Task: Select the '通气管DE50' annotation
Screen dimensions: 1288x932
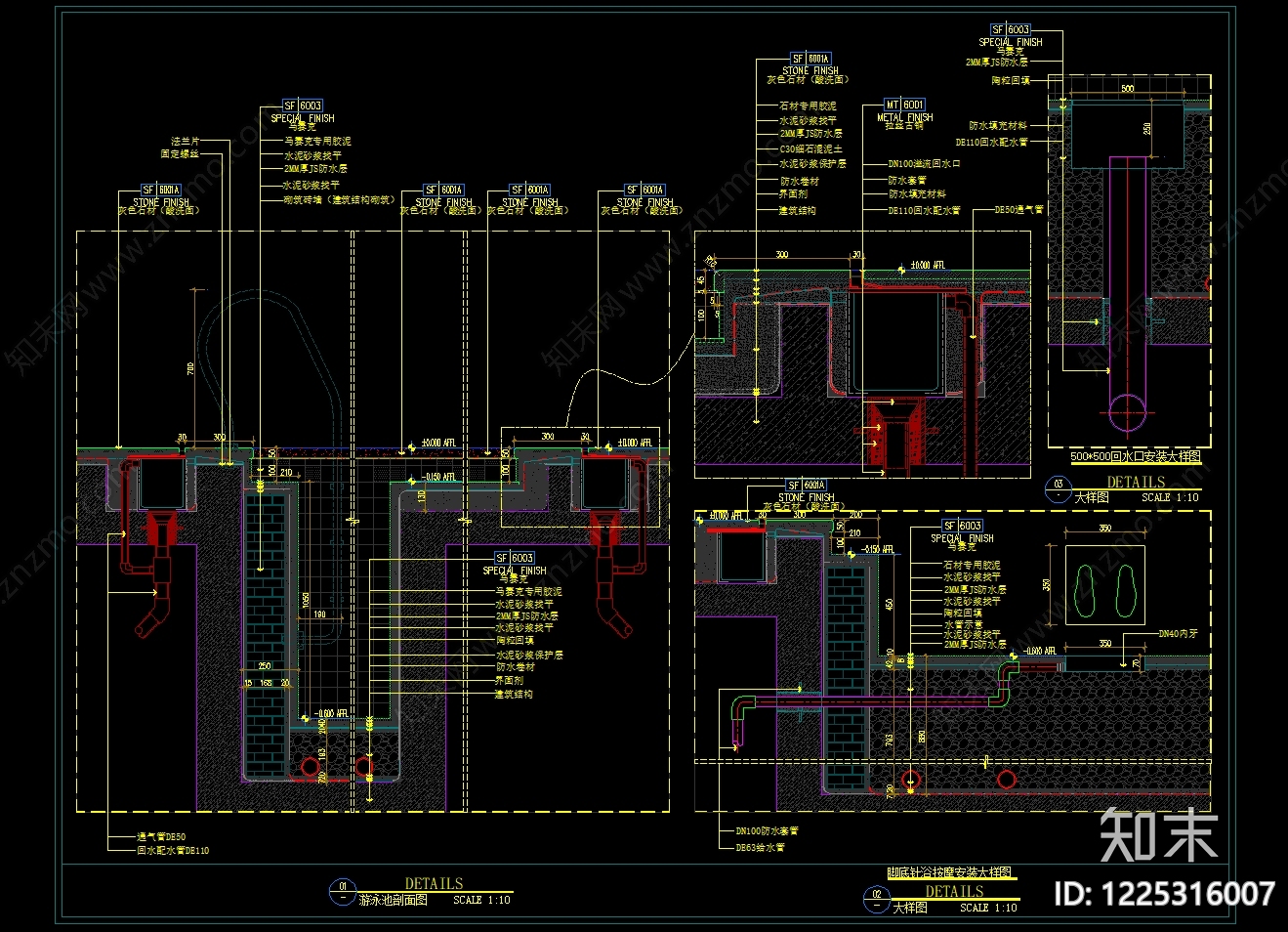Action: [160, 837]
